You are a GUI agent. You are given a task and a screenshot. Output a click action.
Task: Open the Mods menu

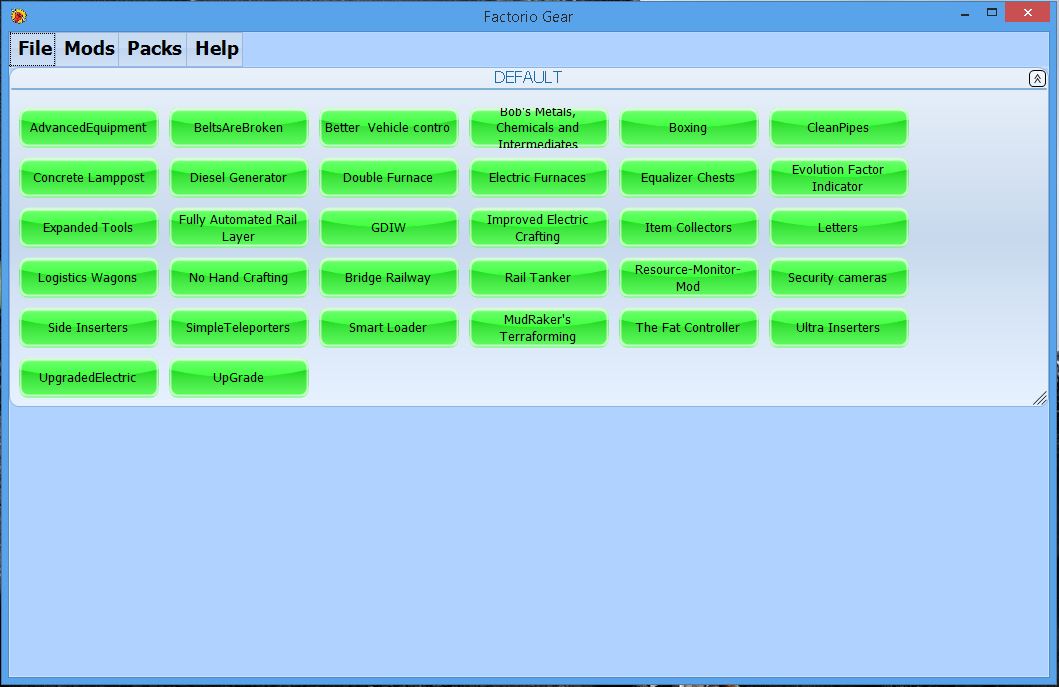click(x=88, y=49)
